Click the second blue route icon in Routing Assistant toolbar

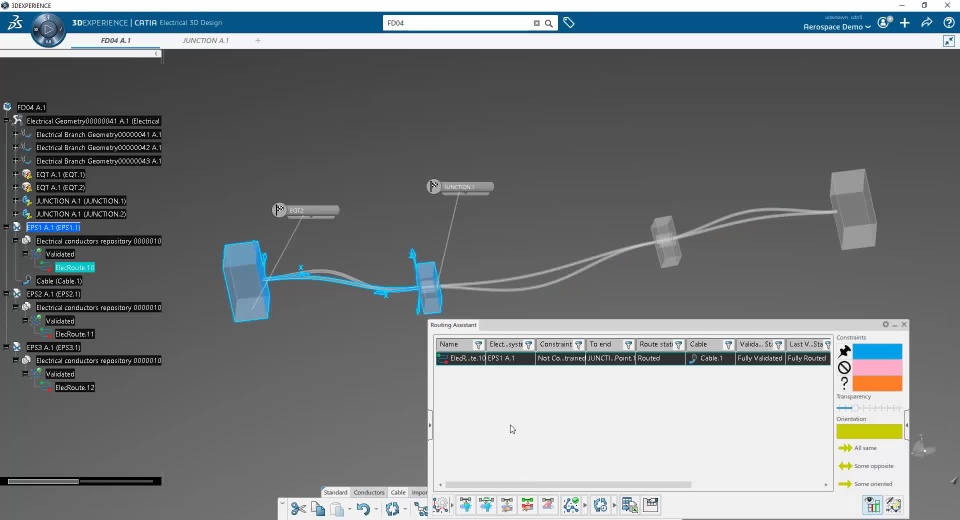[466, 505]
